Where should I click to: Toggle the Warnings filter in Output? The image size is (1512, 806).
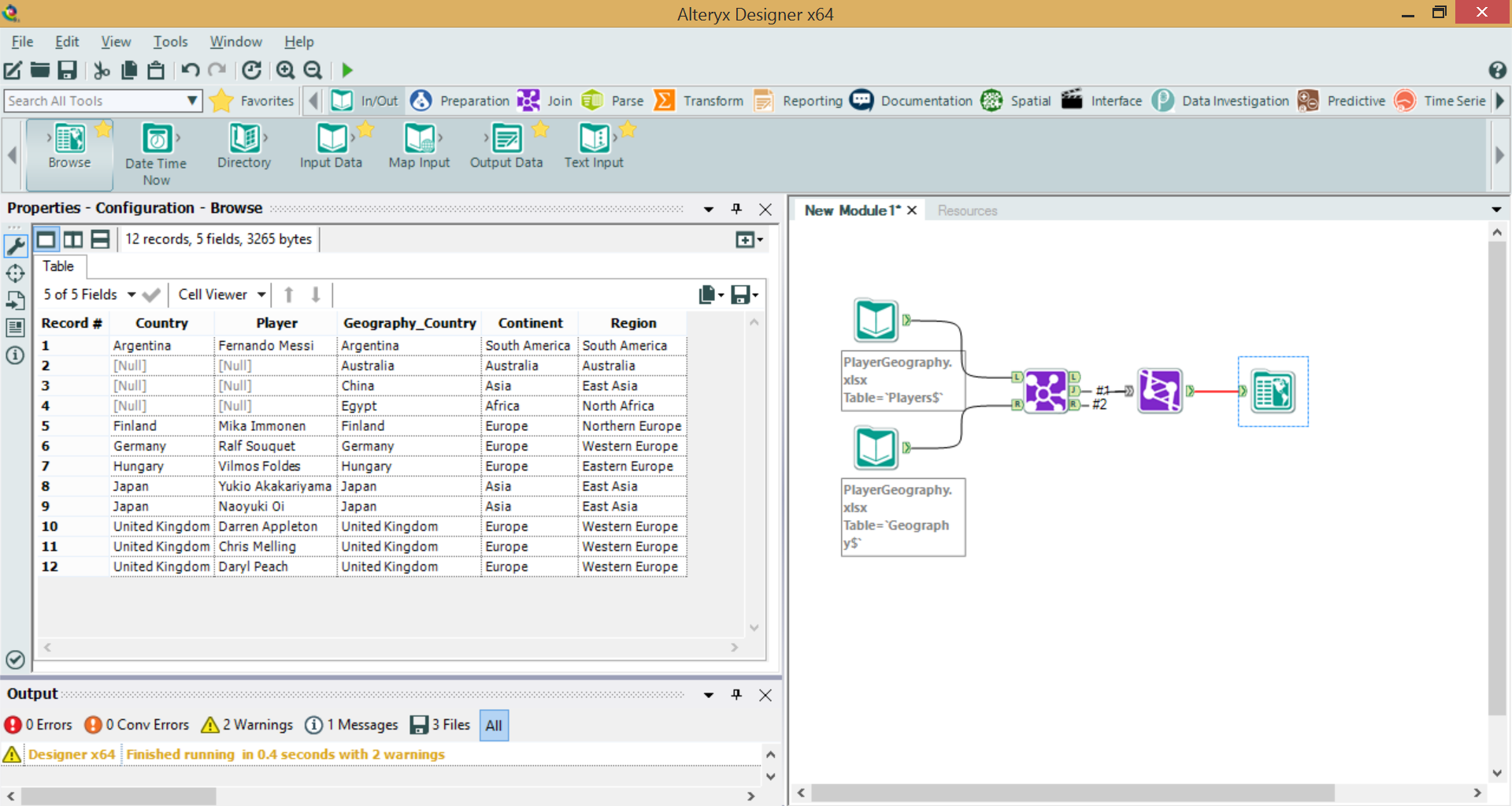247,725
